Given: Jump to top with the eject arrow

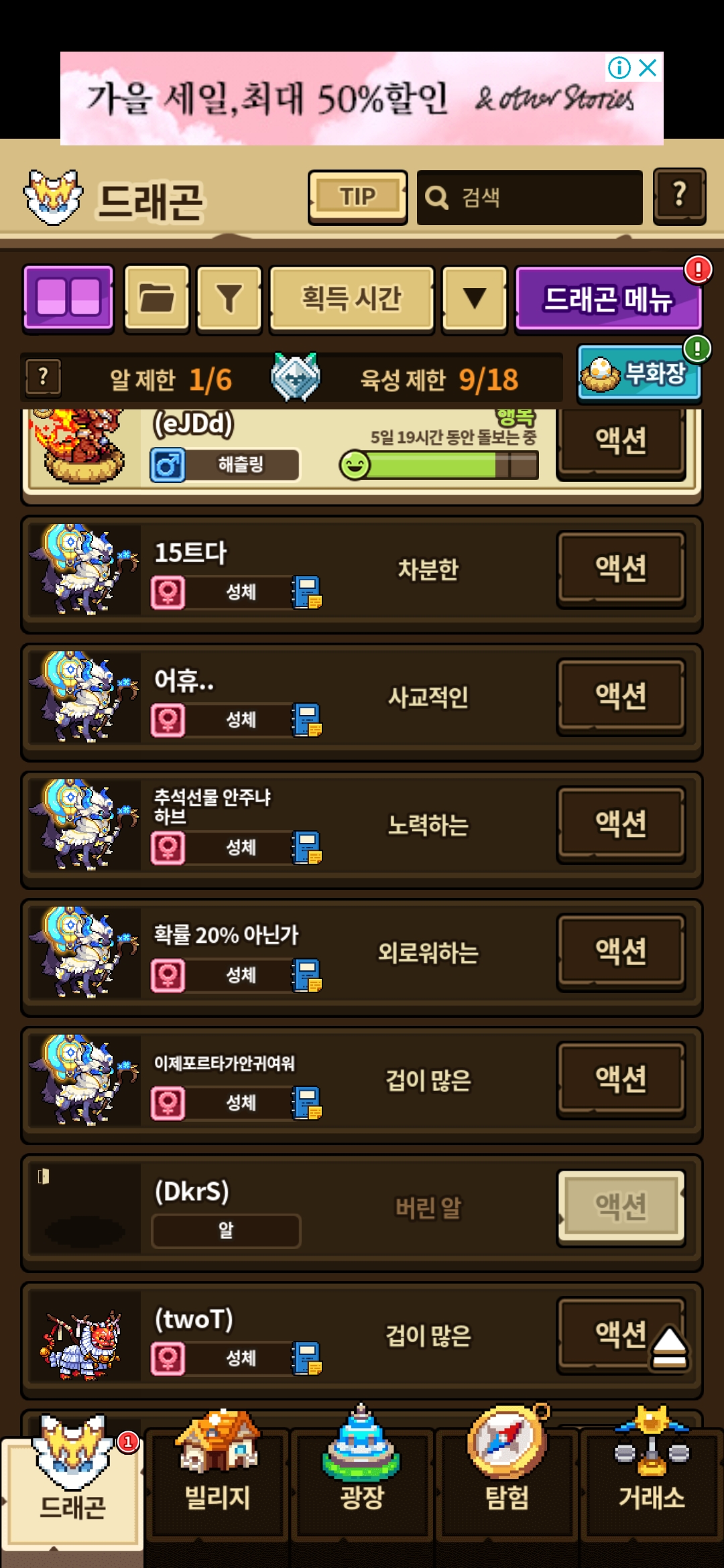Looking at the screenshot, I should point(669,1348).
